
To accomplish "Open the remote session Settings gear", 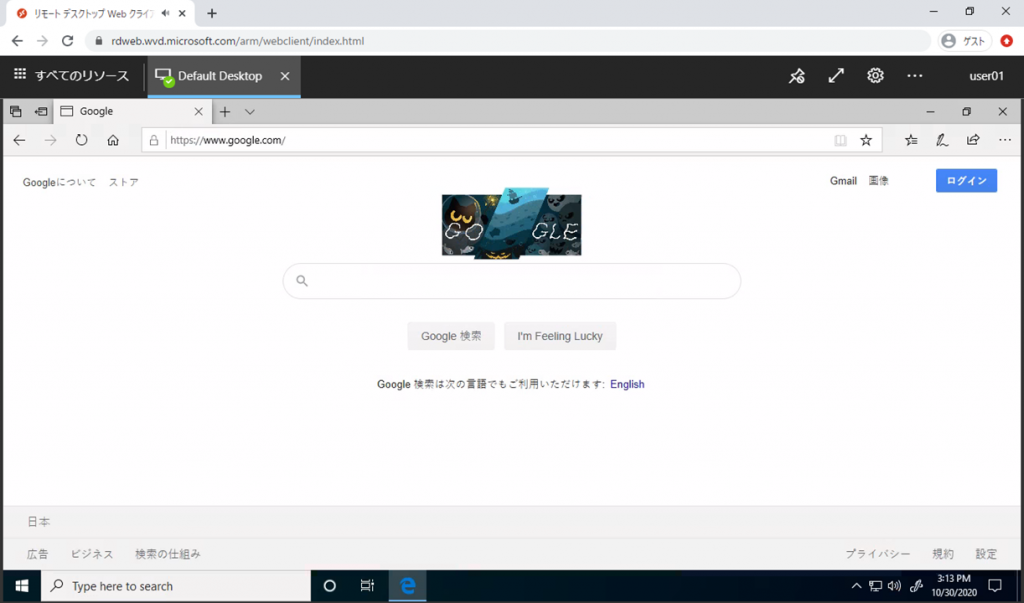I will coord(875,75).
